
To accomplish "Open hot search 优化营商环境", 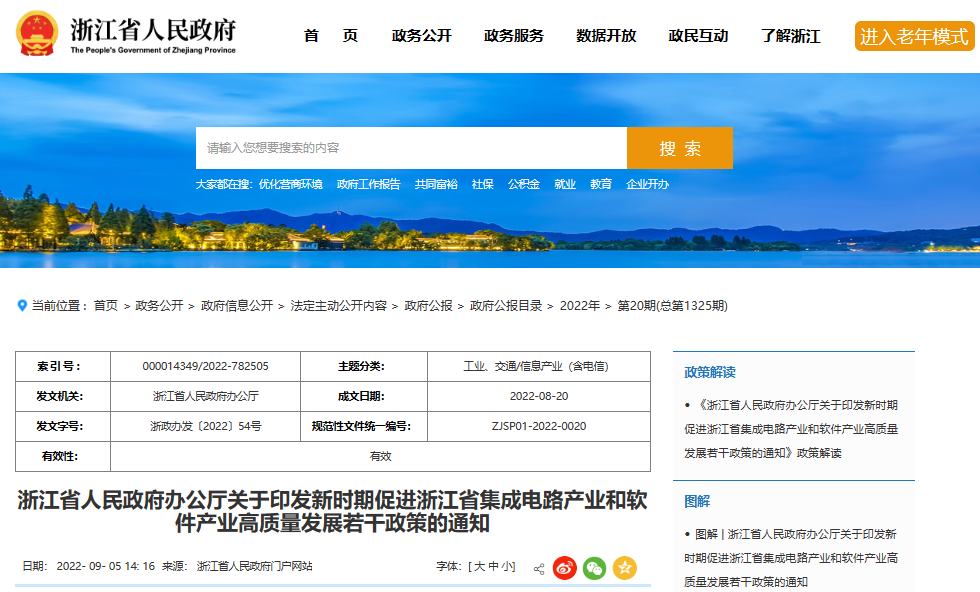I will pos(291,184).
